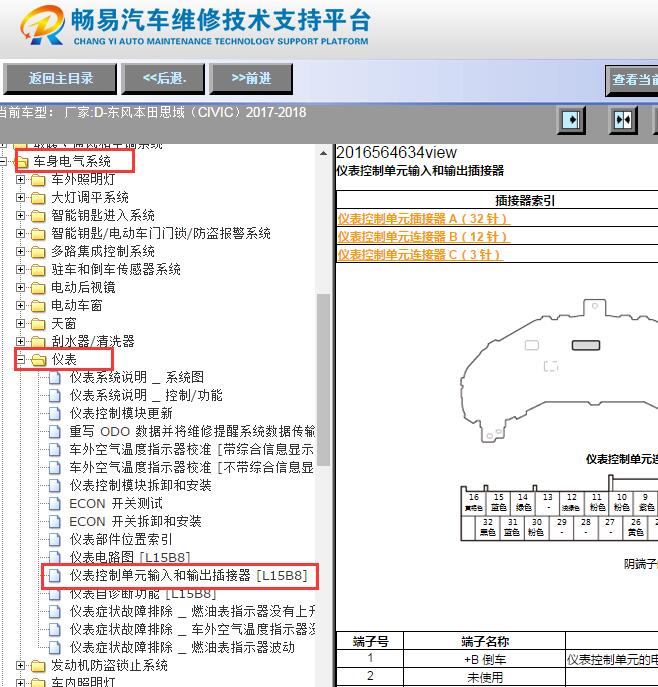658x687 pixels.
Task: Open 仪表症状故障排除 _ 车外空气温度指示器
Action: tap(192, 629)
